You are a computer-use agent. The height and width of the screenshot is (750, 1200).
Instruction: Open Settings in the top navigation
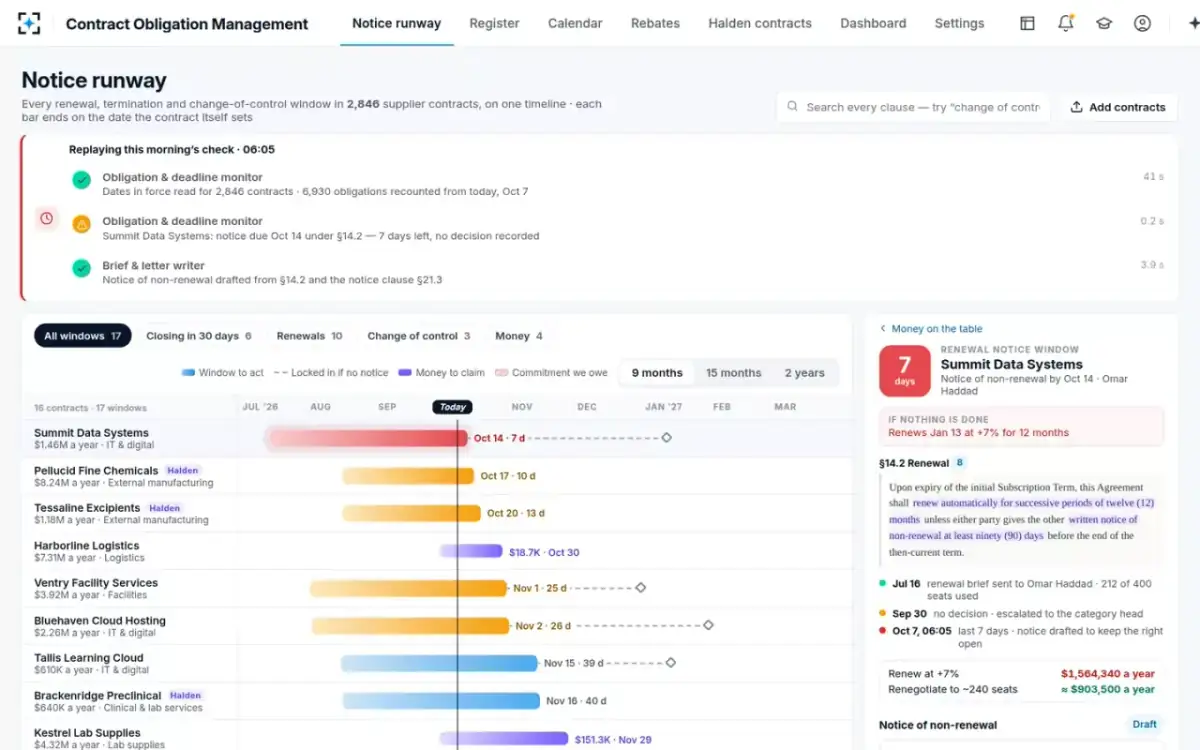959,23
